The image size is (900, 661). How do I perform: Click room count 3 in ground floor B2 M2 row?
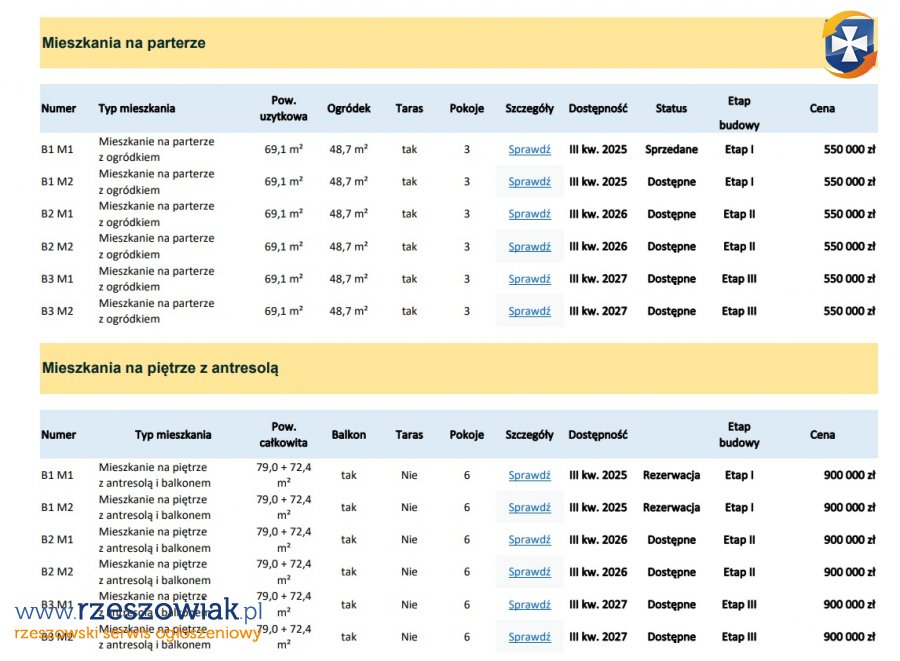coord(467,247)
